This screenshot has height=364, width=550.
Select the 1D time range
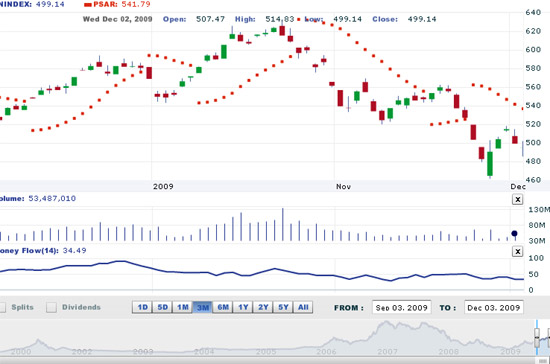coord(142,308)
